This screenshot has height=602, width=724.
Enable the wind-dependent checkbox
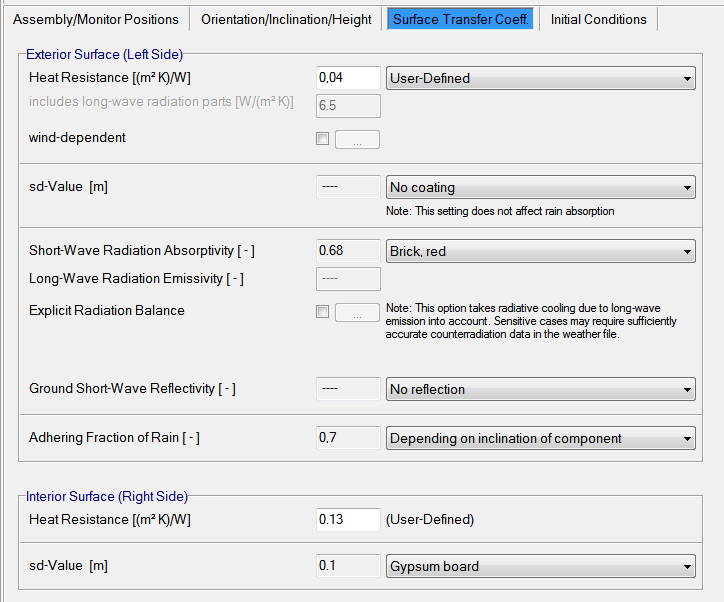[x=322, y=139]
